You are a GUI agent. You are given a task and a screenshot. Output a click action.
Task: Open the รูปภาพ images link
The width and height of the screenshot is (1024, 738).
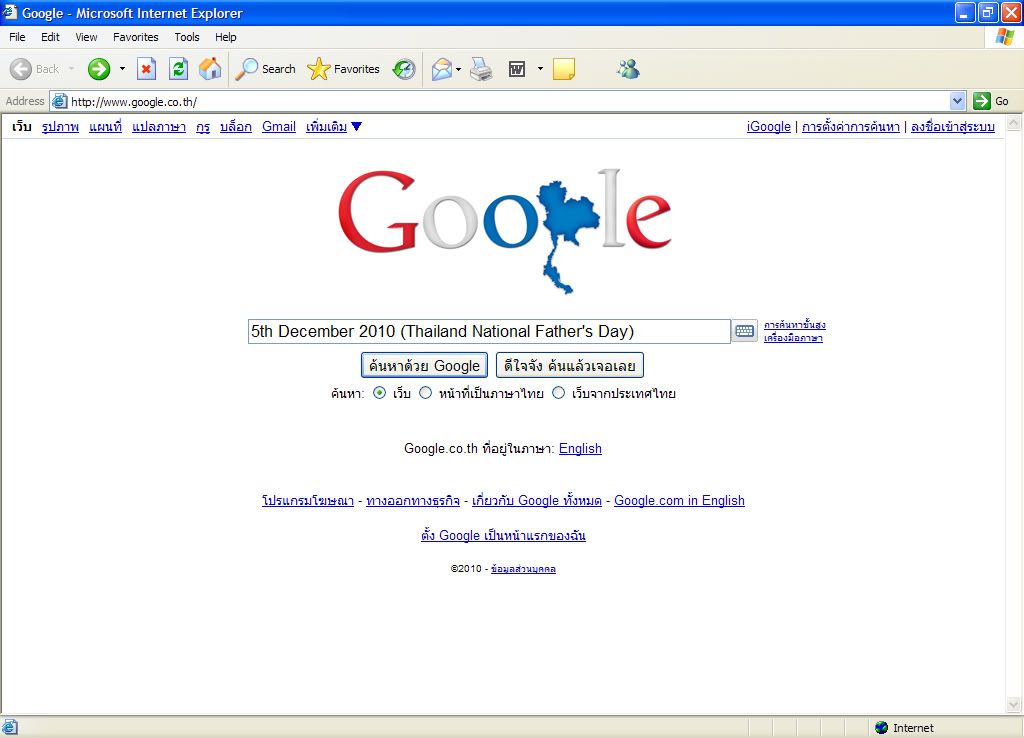60,127
